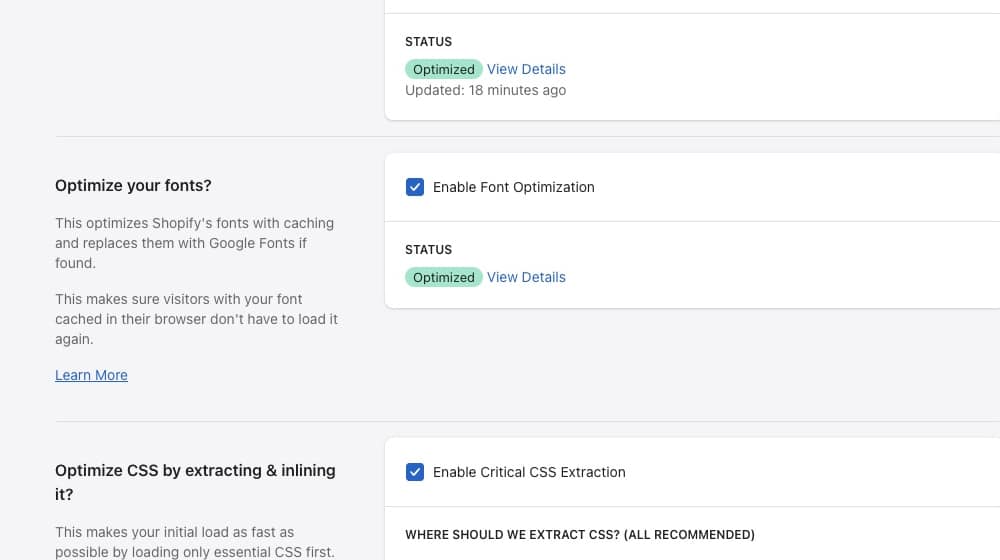
Task: Click the paragraph about visitors' cached fonts
Action: click(196, 319)
